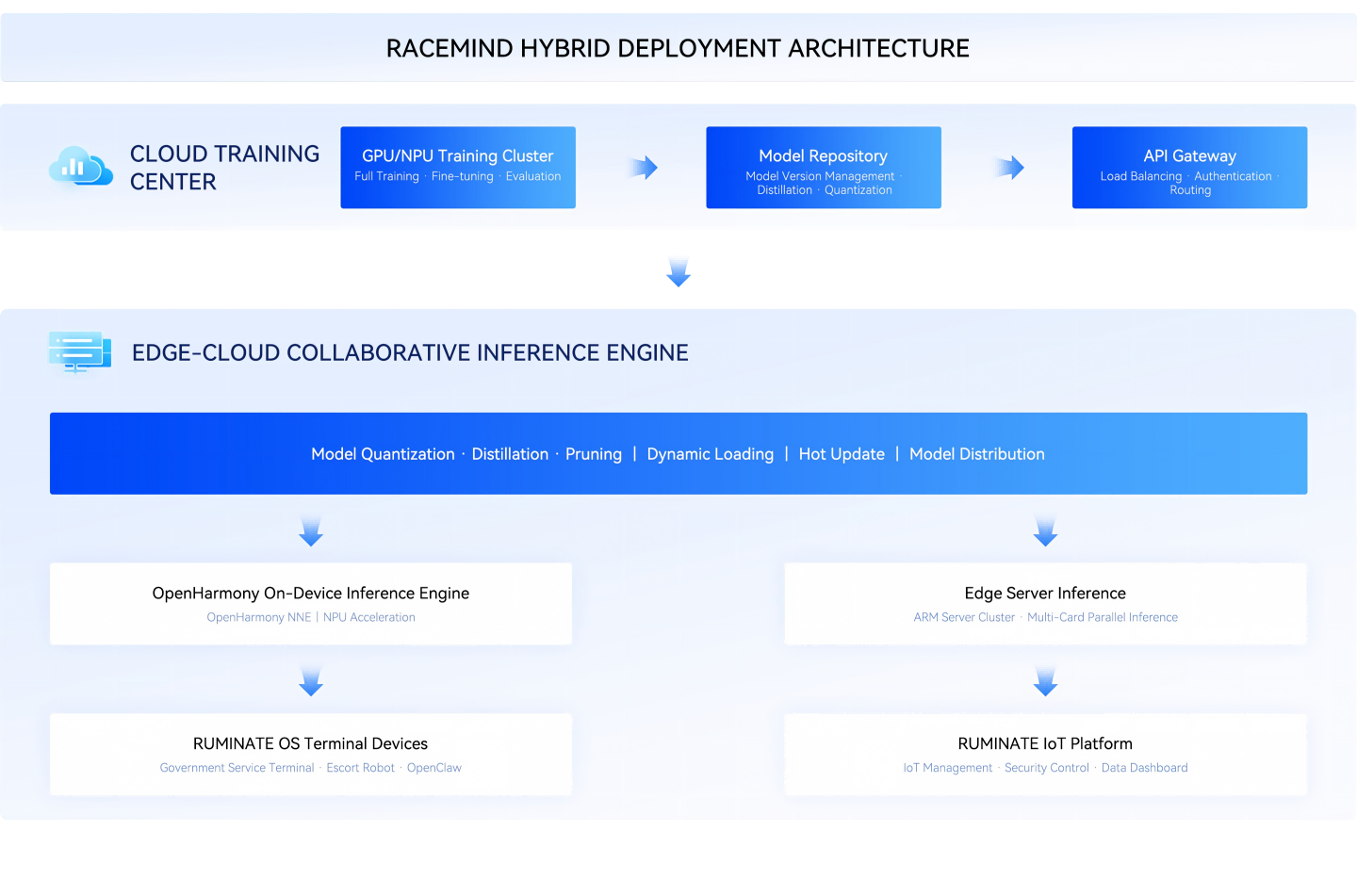This screenshot has width=1357, height=896.
Task: Click Model Version Management text
Action: (x=820, y=176)
